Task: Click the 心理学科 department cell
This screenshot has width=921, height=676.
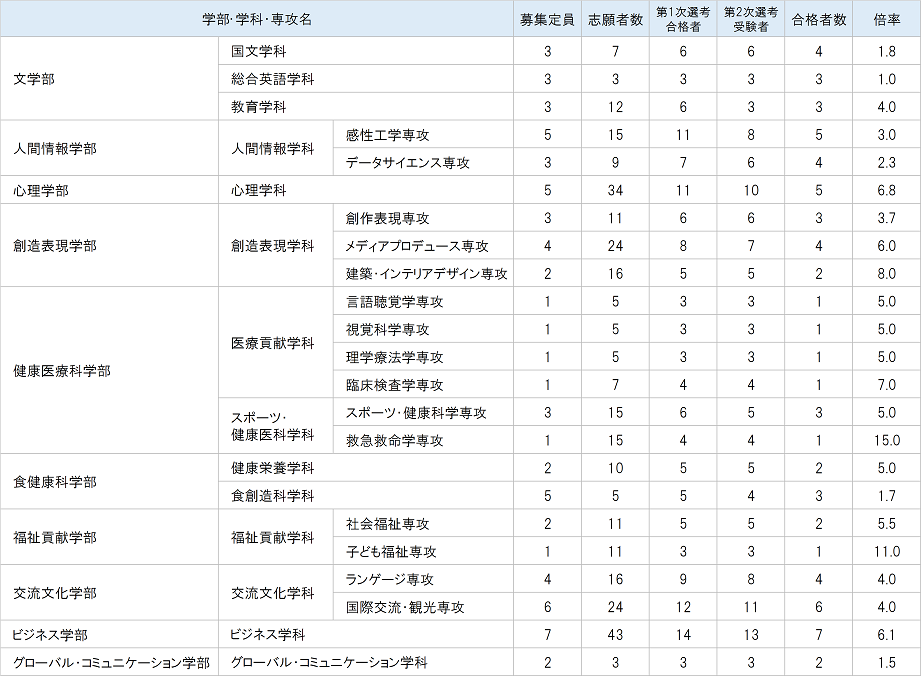Action: click(258, 190)
